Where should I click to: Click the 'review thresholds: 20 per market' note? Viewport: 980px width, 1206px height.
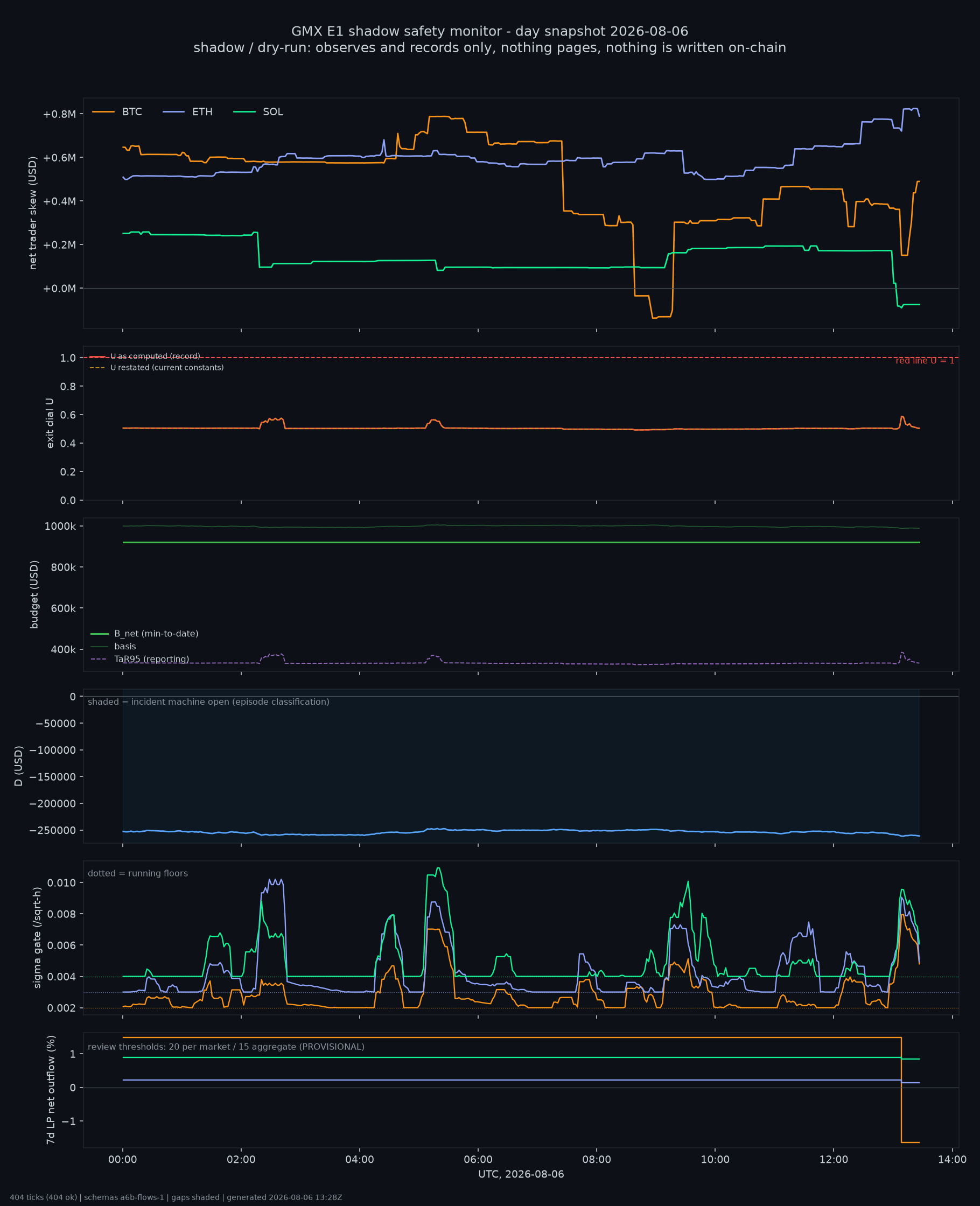[226, 1047]
